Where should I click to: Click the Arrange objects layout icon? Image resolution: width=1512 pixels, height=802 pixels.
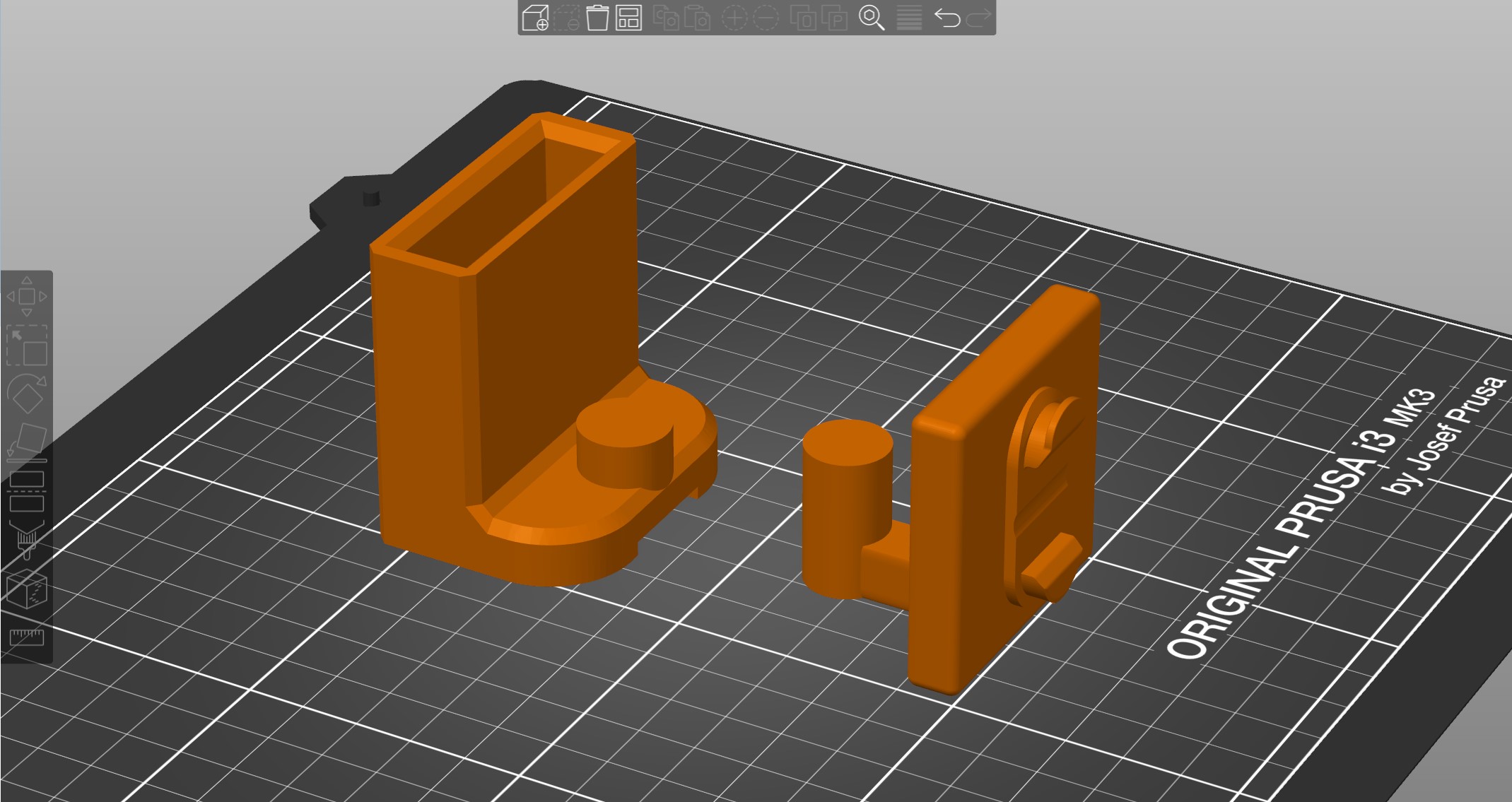point(628,18)
